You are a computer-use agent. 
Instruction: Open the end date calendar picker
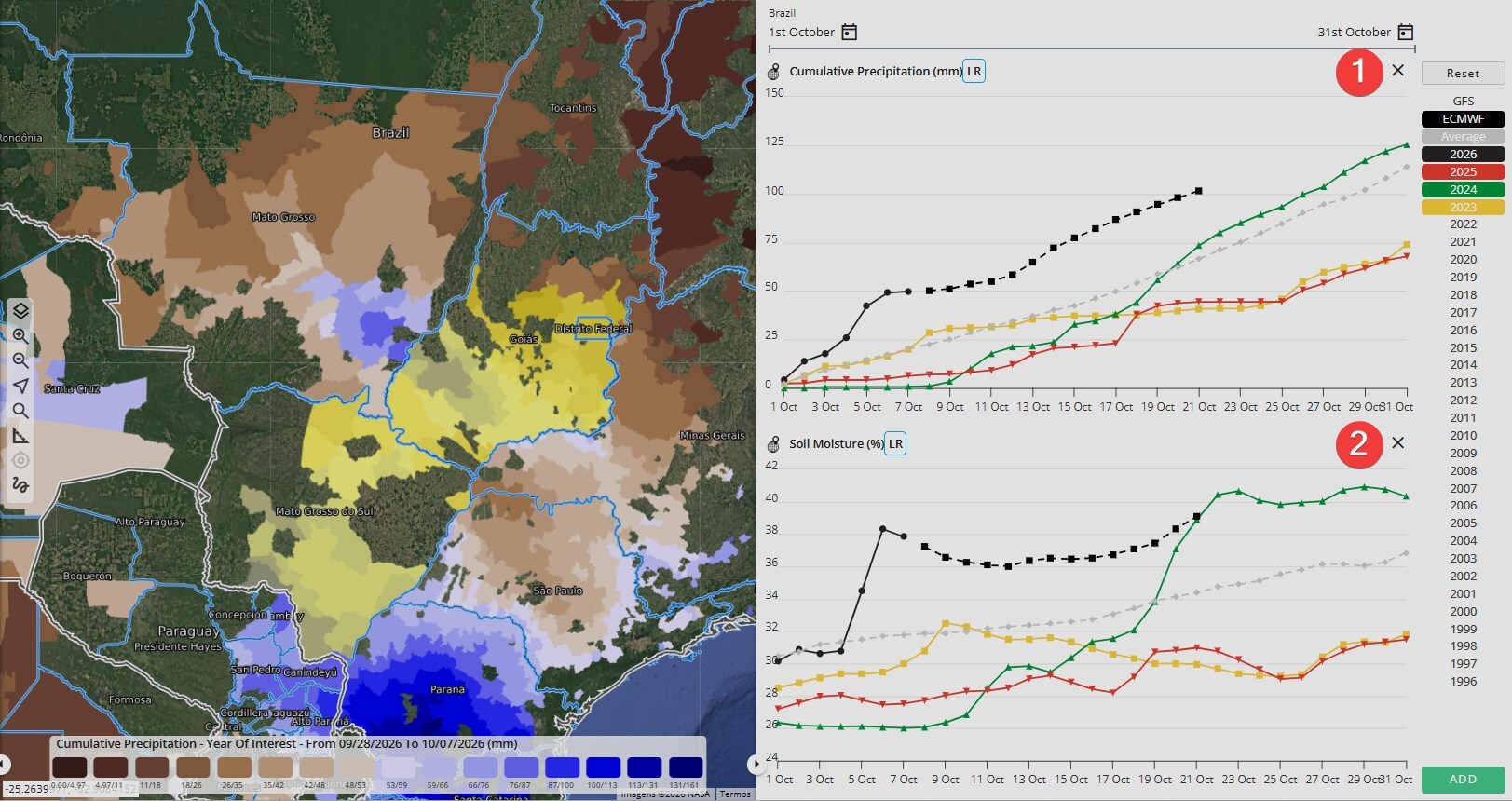1406,32
